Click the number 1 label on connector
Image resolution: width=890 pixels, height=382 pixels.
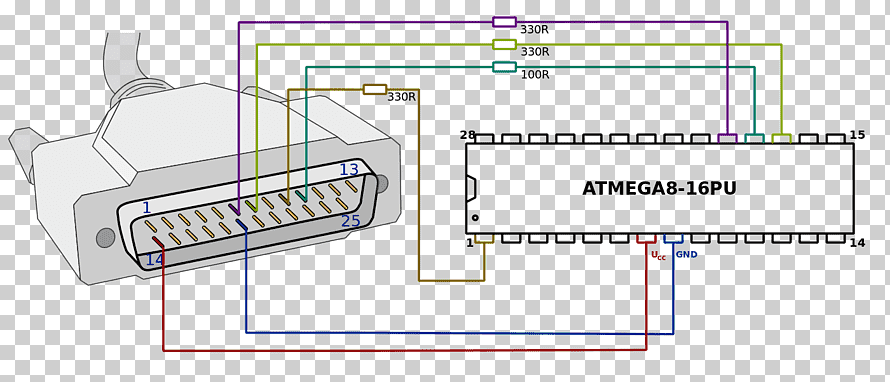[146, 208]
